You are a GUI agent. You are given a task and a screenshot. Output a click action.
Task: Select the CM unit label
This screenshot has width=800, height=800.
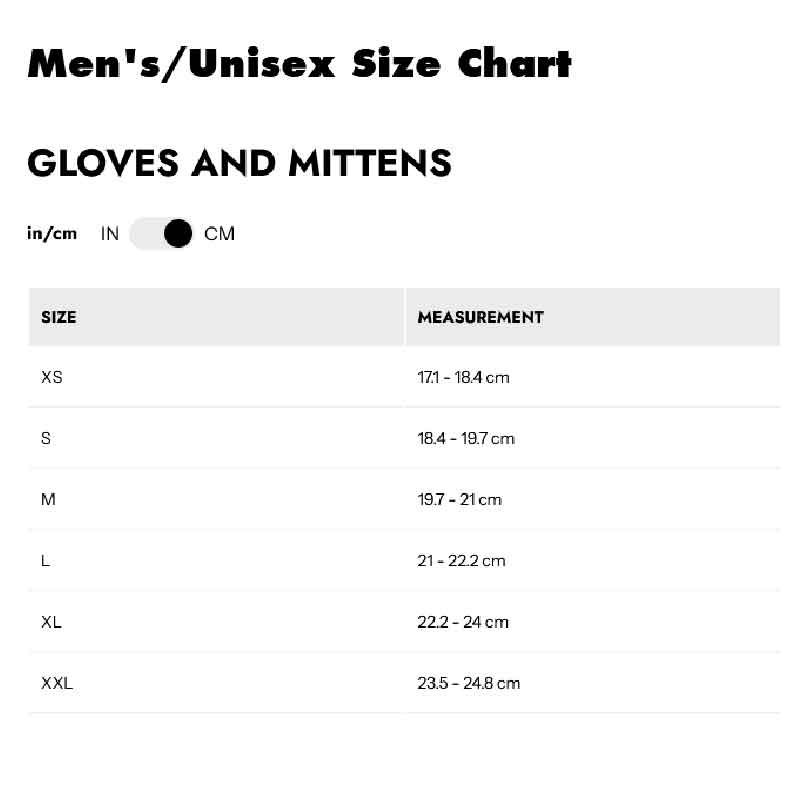219,234
